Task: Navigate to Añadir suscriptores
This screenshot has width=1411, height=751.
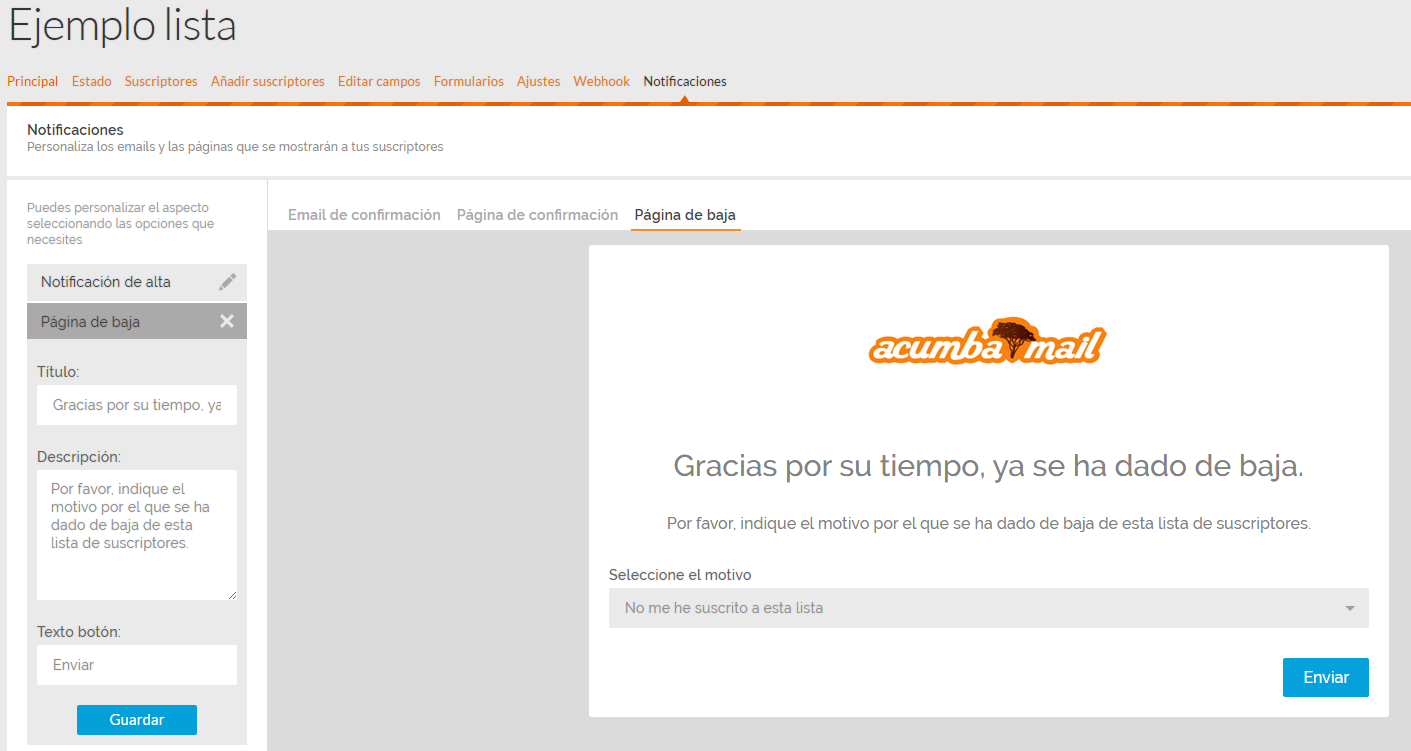Action: pos(267,81)
